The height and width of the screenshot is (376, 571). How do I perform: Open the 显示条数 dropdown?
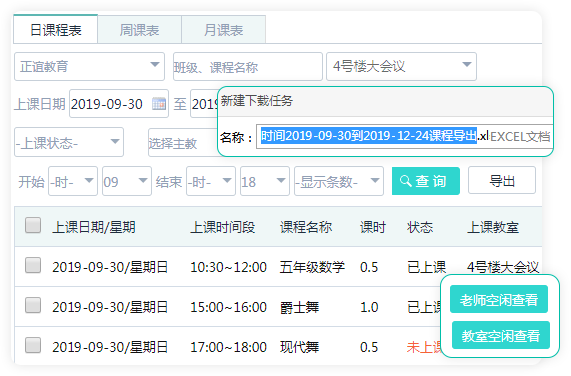pos(339,181)
